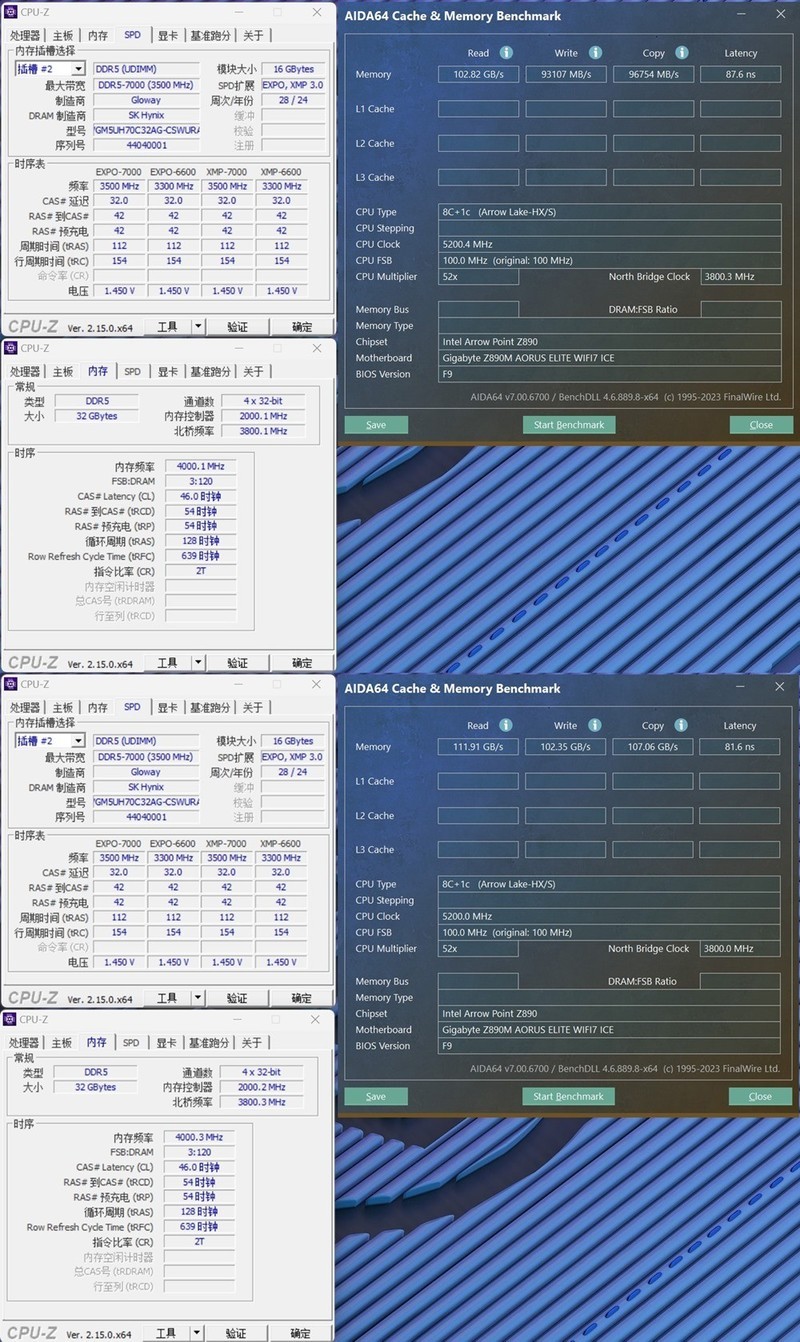The height and width of the screenshot is (1342, 800).
Task: Click the Write info icon in top AIDA64 window
Action: (x=594, y=53)
